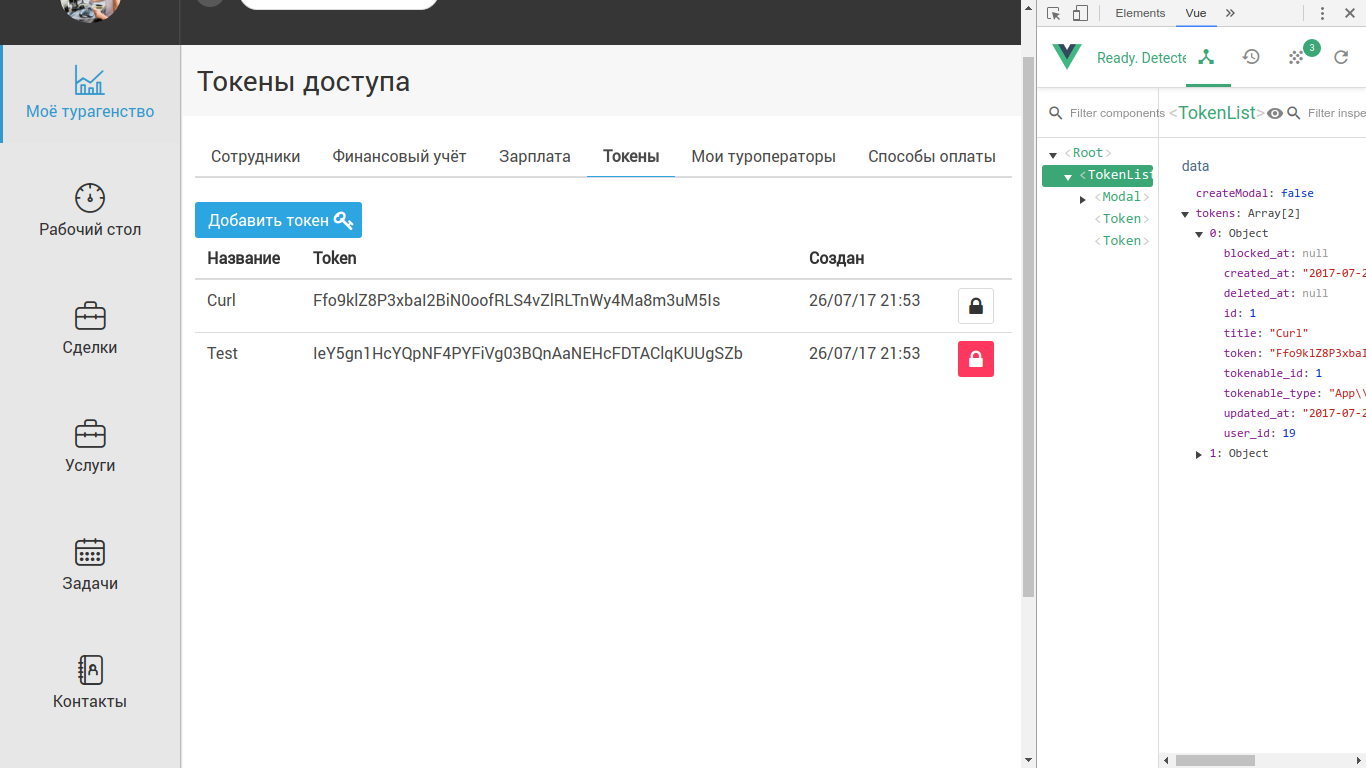The image size is (1366, 768).
Task: Open DevTools three-dot options menu
Action: pos(1322,13)
